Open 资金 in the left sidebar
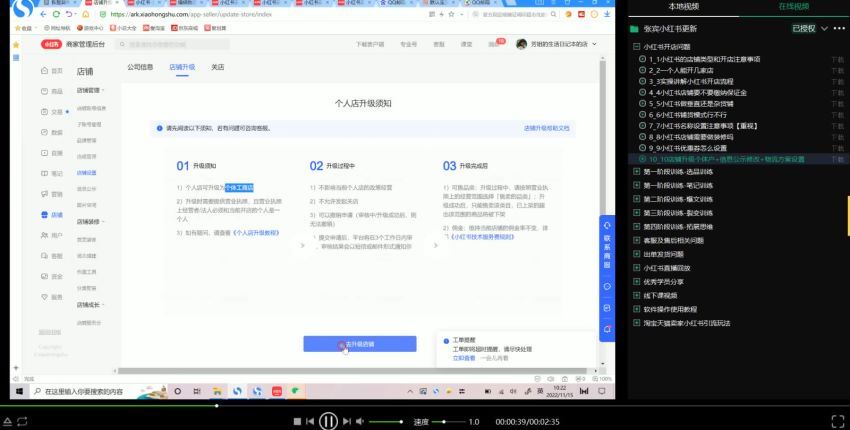 52,277
